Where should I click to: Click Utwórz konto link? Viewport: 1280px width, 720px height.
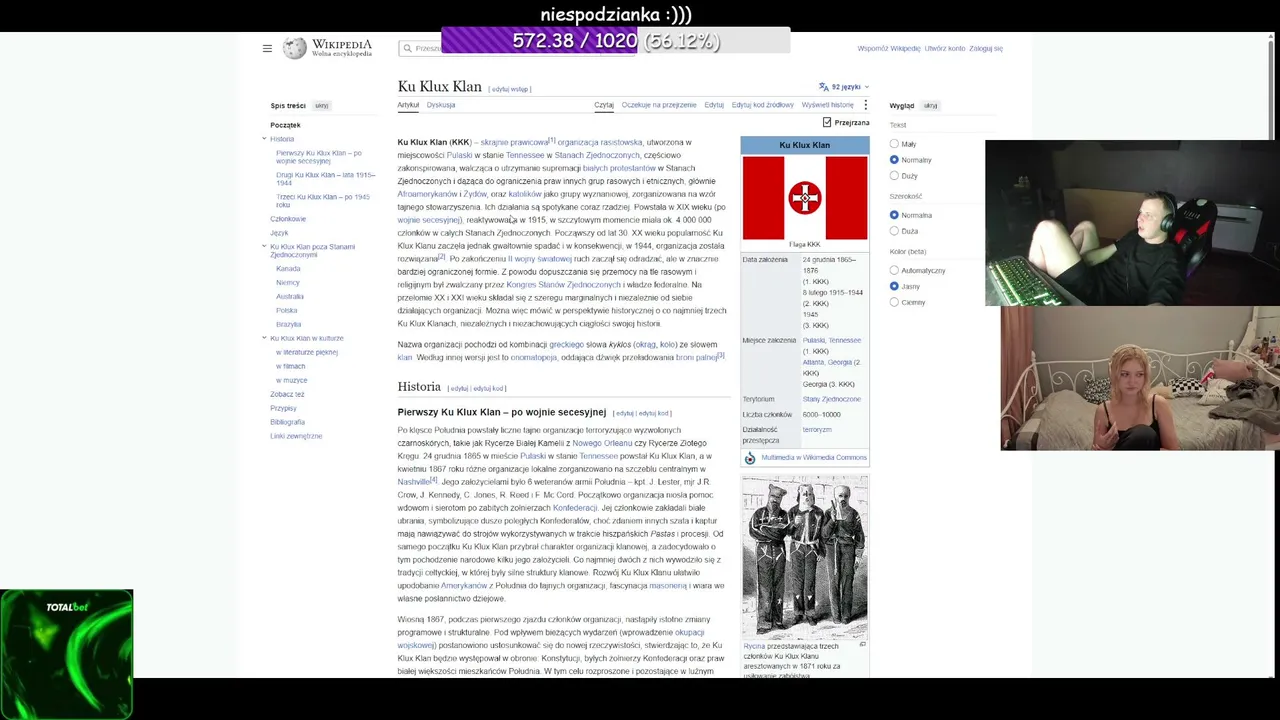click(x=945, y=48)
